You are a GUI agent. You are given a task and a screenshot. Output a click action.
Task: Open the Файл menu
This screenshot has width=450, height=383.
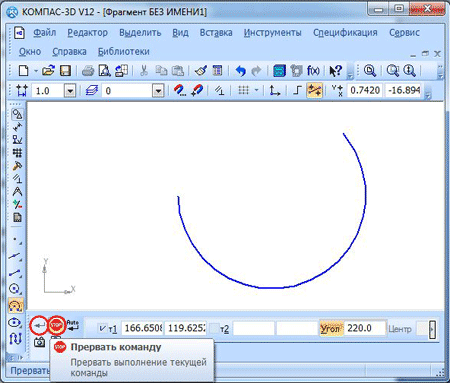point(44,33)
